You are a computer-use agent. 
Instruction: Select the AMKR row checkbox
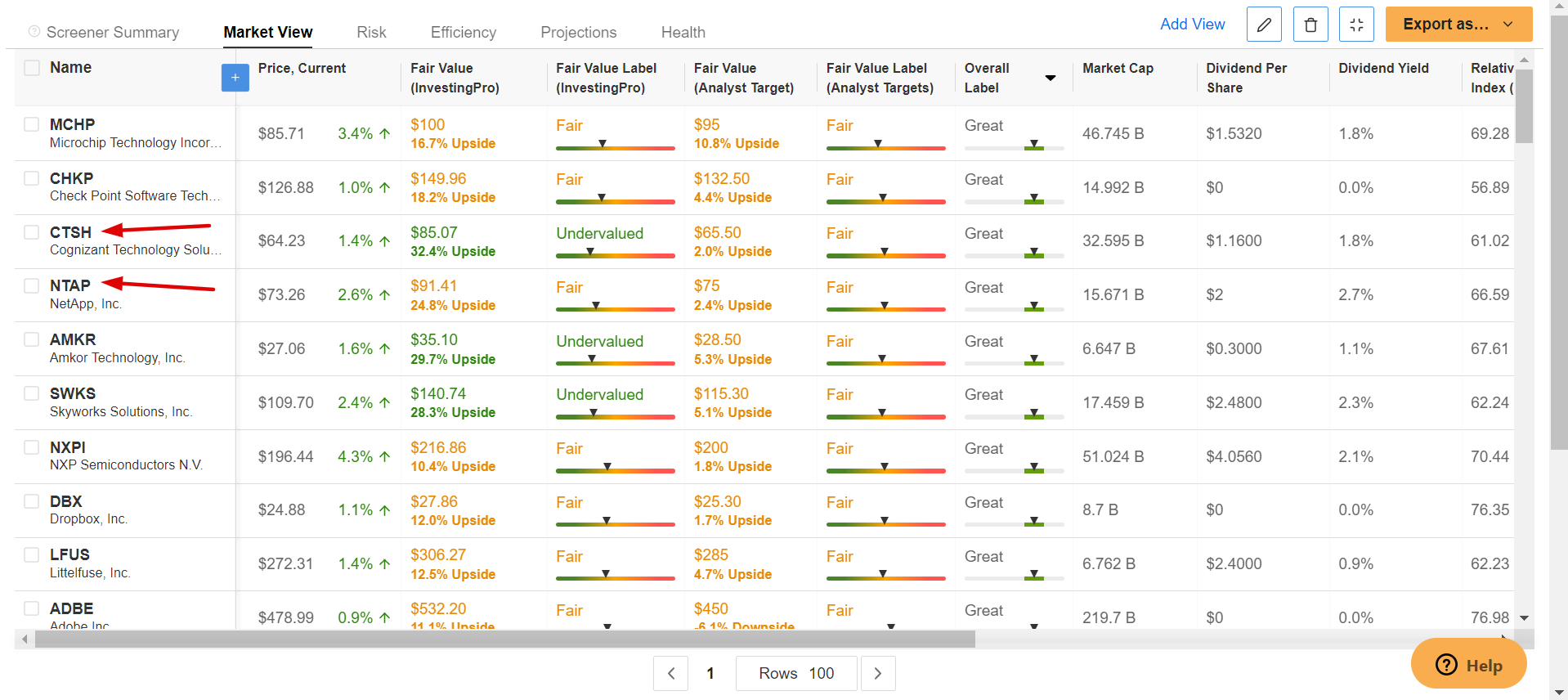pos(32,339)
